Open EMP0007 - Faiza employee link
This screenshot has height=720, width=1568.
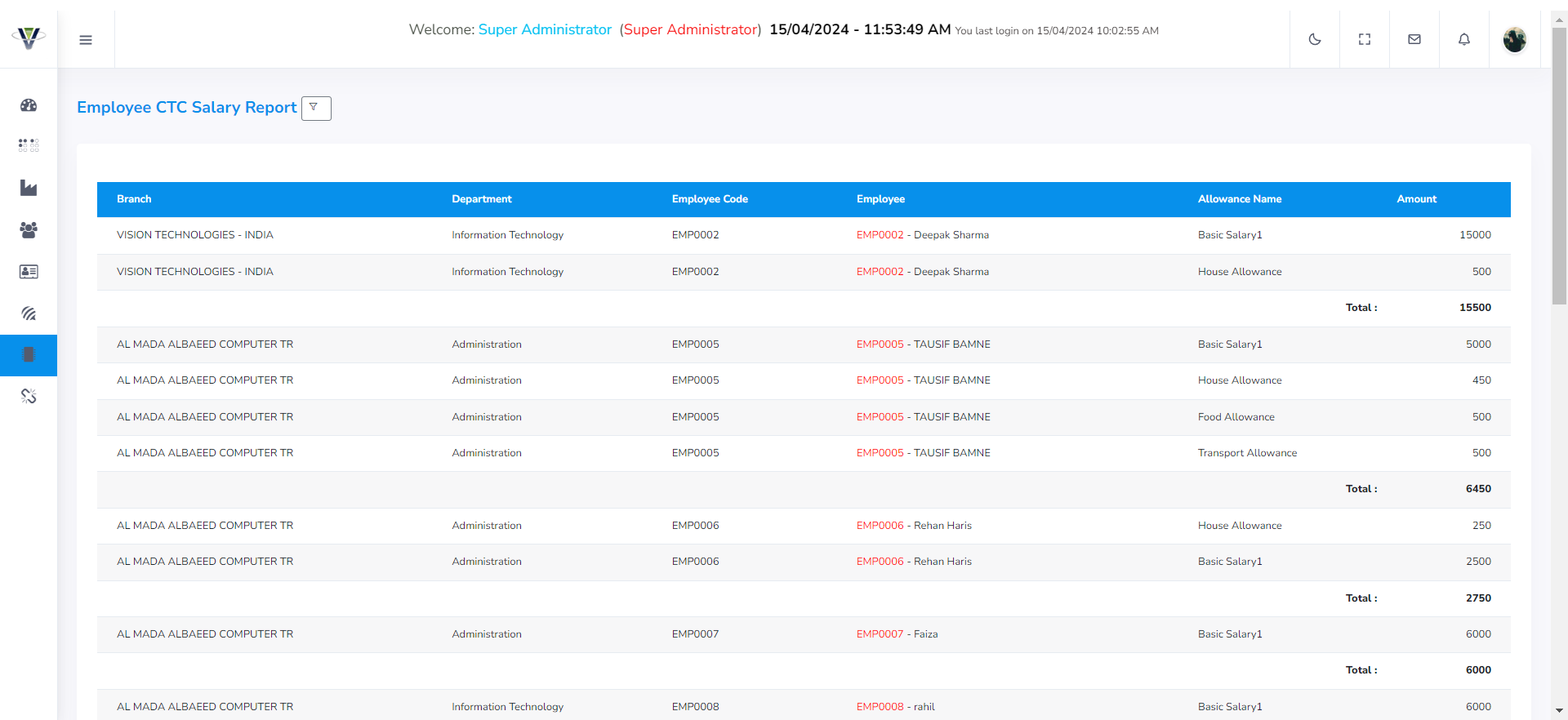point(897,634)
